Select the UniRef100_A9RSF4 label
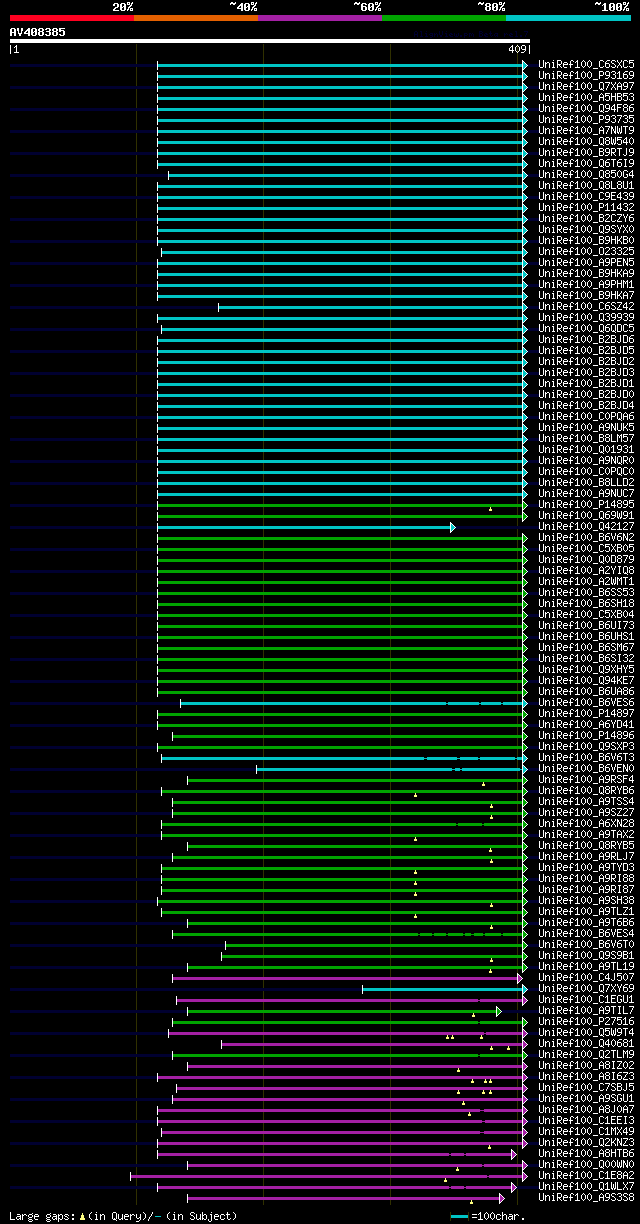Viewport: 640px width, 1224px height. pyautogui.click(x=586, y=780)
